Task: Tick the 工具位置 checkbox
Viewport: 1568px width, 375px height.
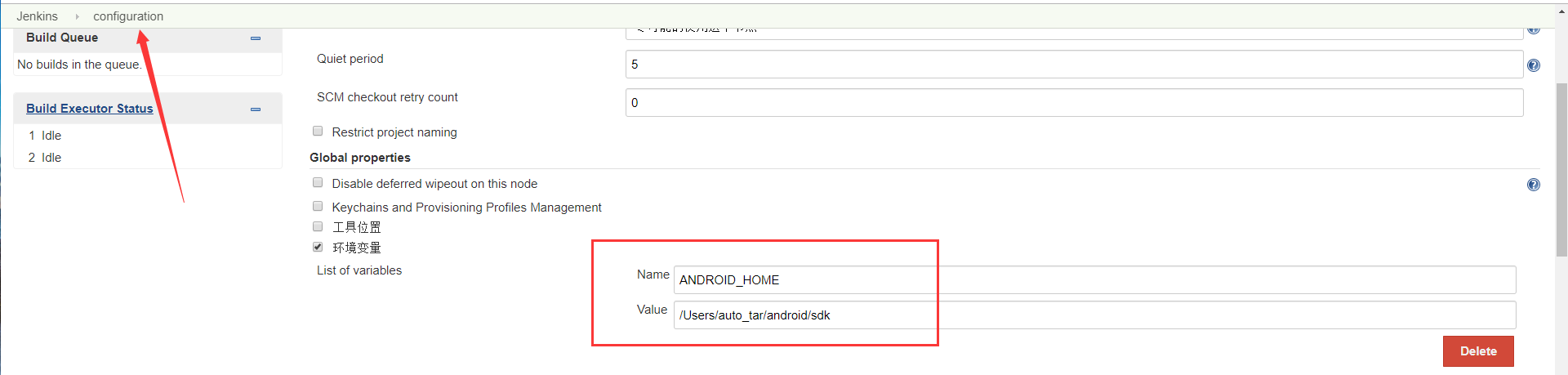Action: (318, 226)
